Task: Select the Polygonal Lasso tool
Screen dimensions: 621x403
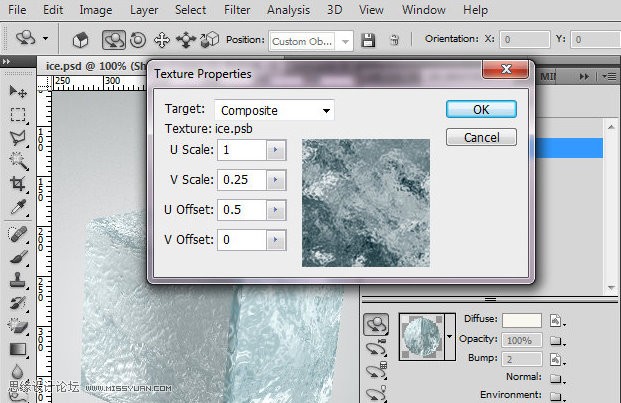Action: [x=17, y=138]
